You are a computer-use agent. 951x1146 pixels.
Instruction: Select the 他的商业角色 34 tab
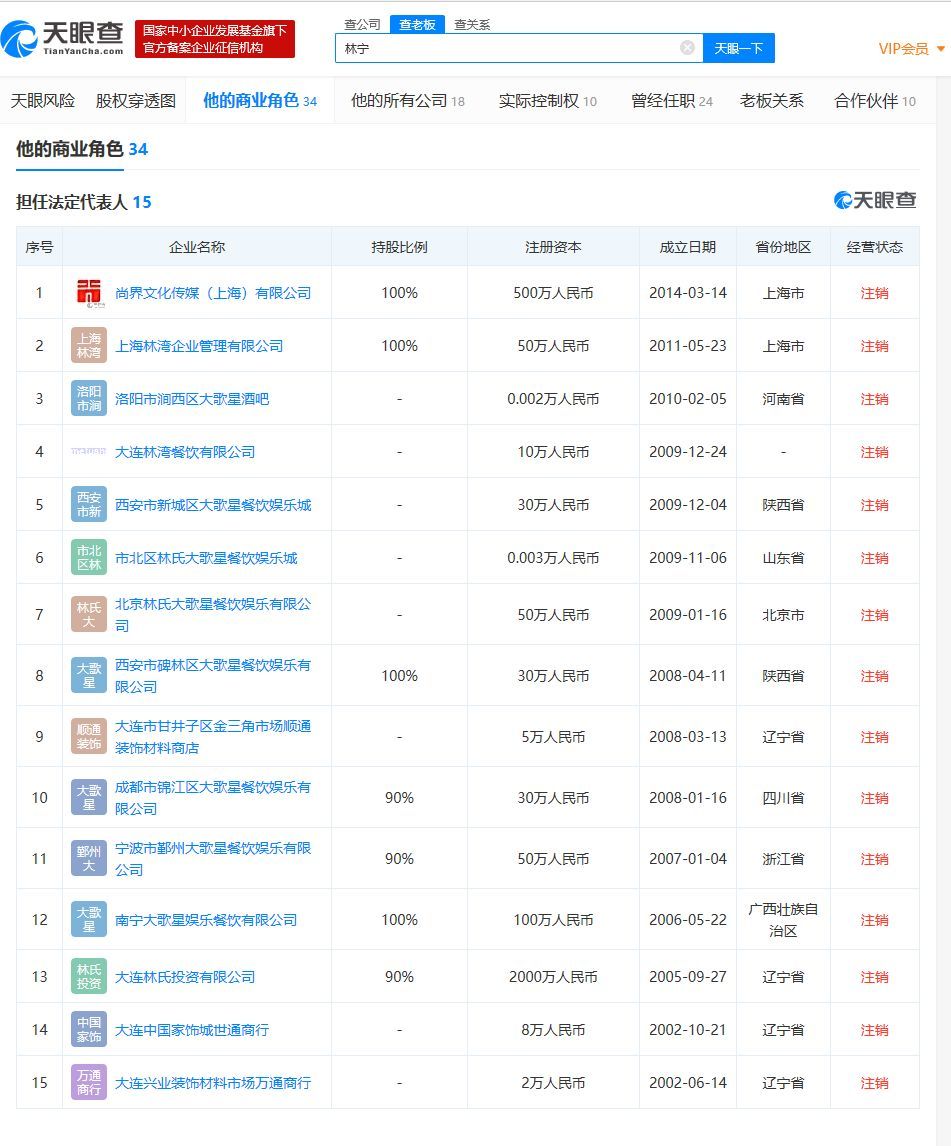click(x=260, y=101)
